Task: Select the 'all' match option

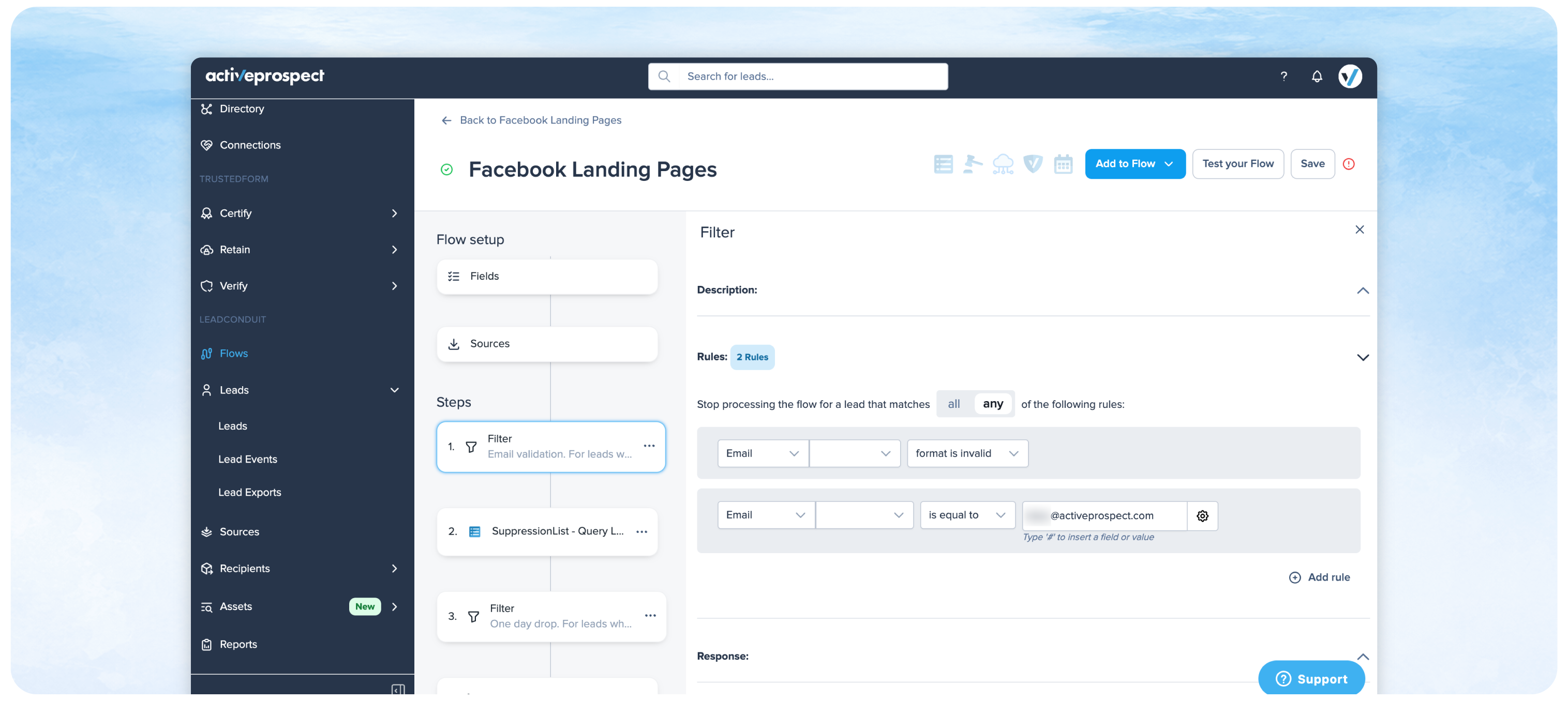Action: point(953,403)
